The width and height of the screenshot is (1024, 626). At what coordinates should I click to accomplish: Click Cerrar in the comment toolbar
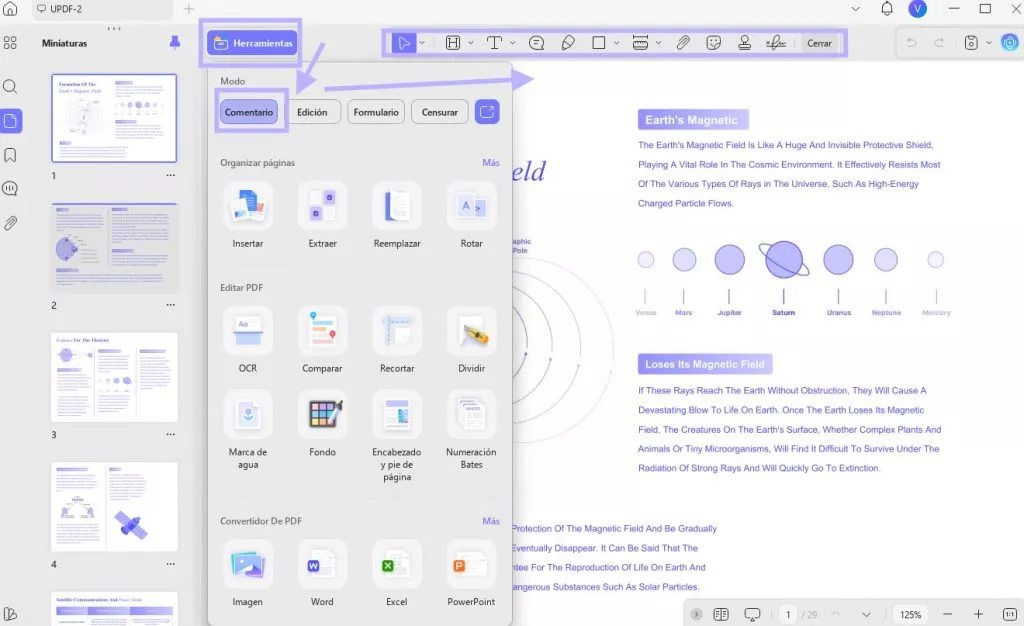point(819,43)
